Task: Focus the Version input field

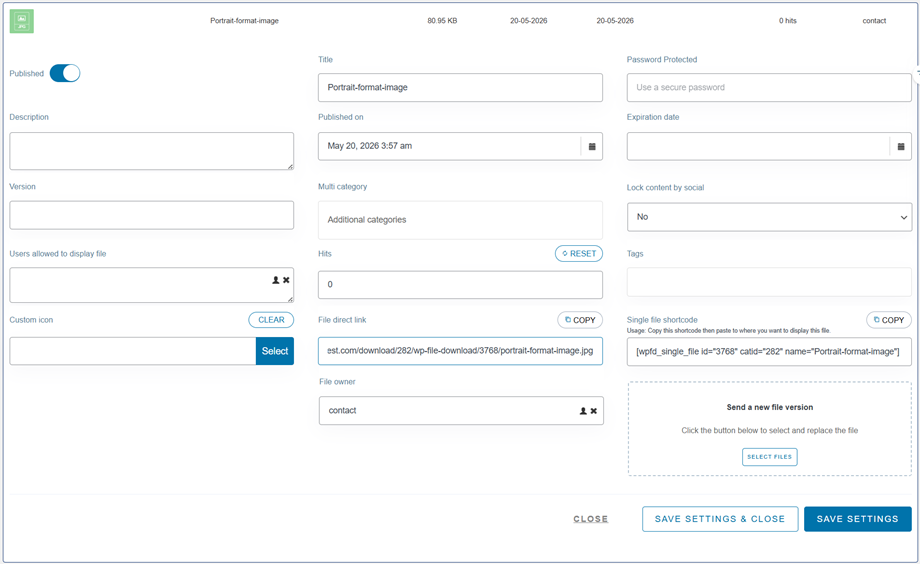Action: pos(151,215)
